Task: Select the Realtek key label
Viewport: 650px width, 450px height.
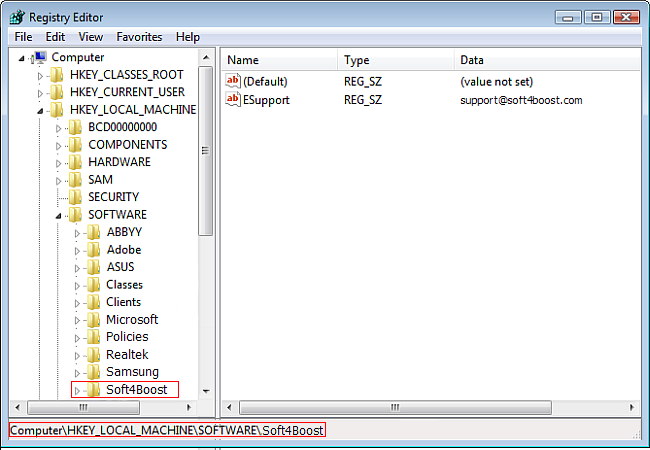Action: coord(127,355)
